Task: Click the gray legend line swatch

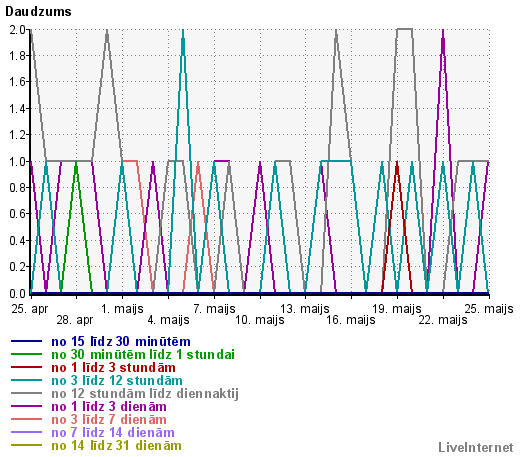Action: [26, 393]
